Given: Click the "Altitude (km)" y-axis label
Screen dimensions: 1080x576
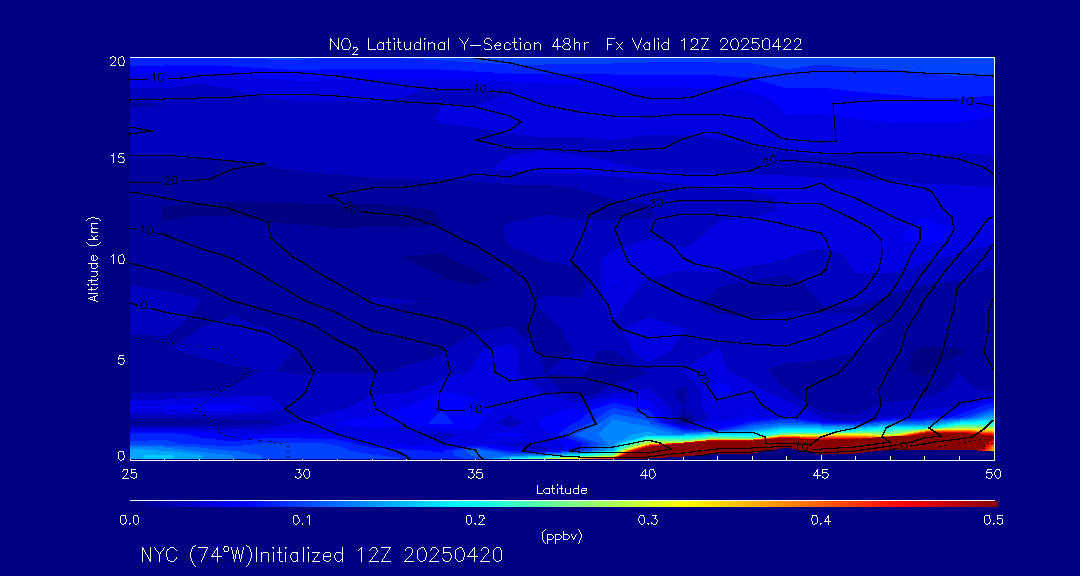Looking at the screenshot, I should coord(93,259).
